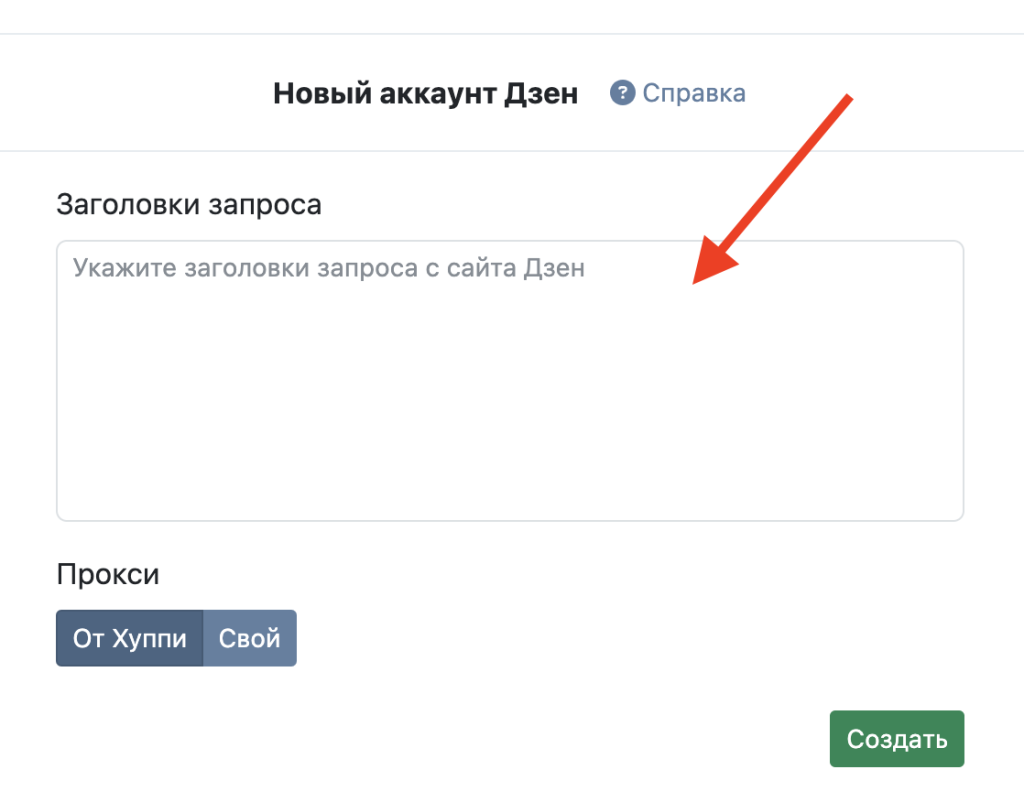
Task: Focus the Заголовки запроса text area
Action: 509,400
